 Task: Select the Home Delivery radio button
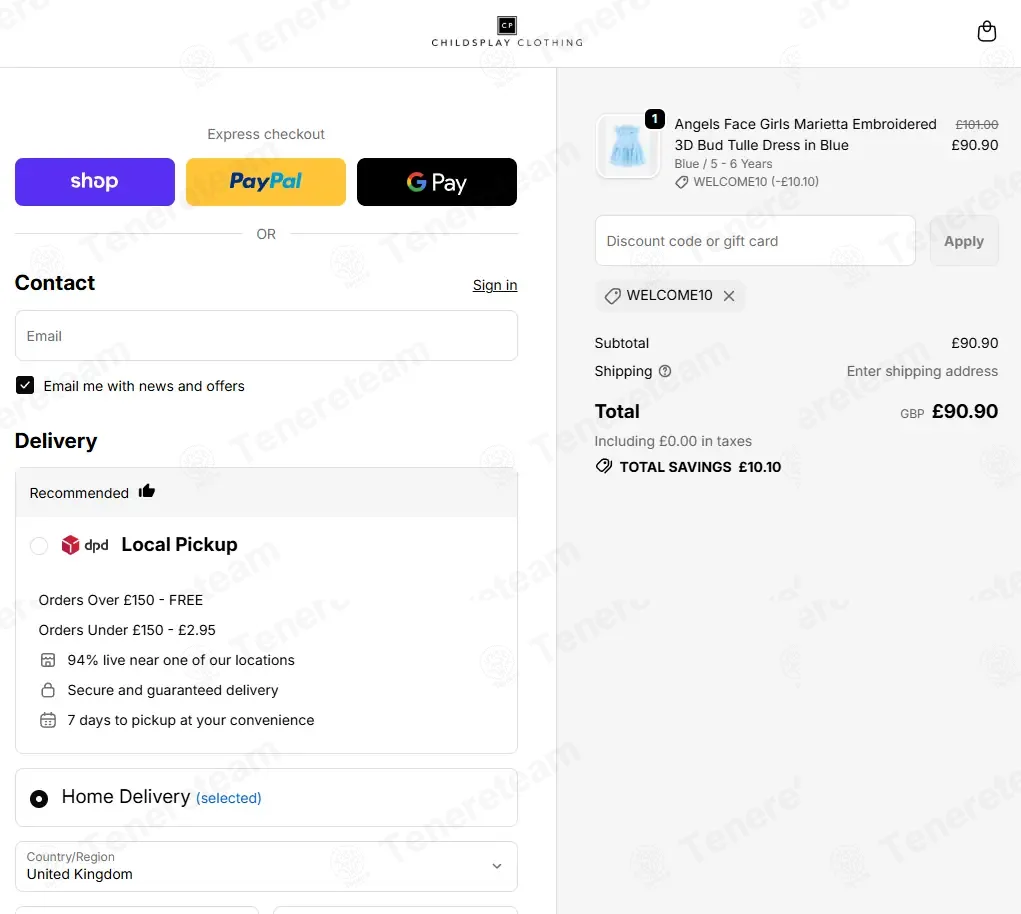[x=39, y=798]
